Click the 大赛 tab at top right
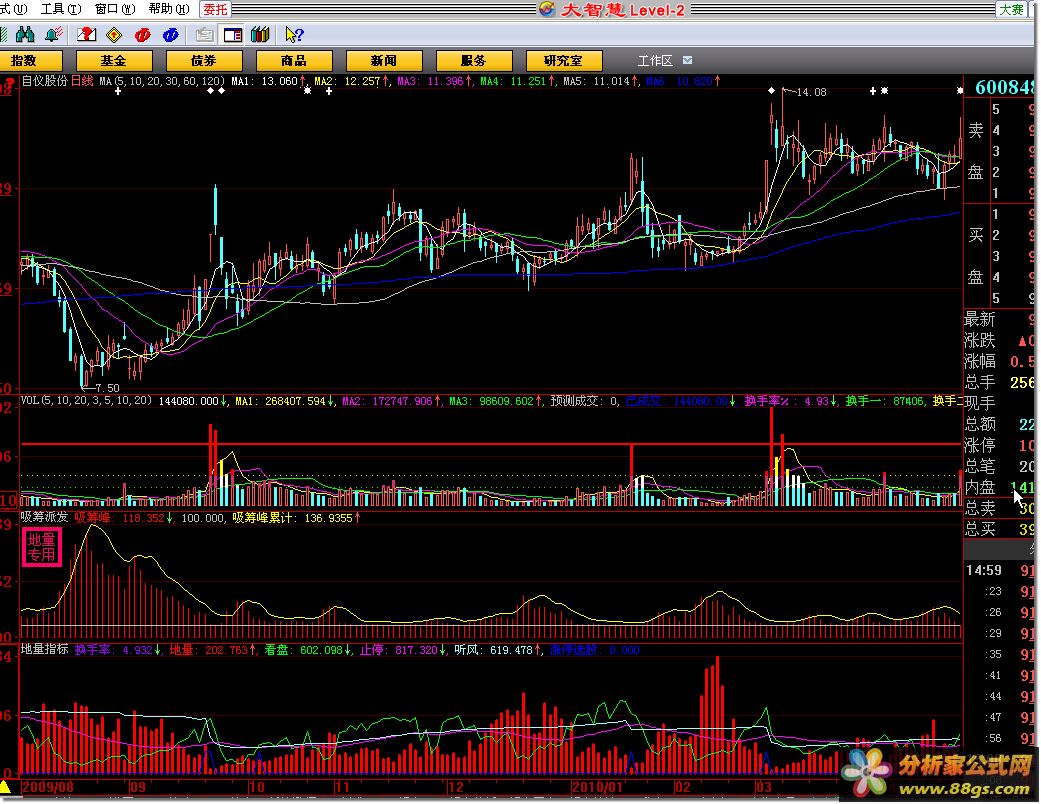The height and width of the screenshot is (804, 1041). (1011, 9)
